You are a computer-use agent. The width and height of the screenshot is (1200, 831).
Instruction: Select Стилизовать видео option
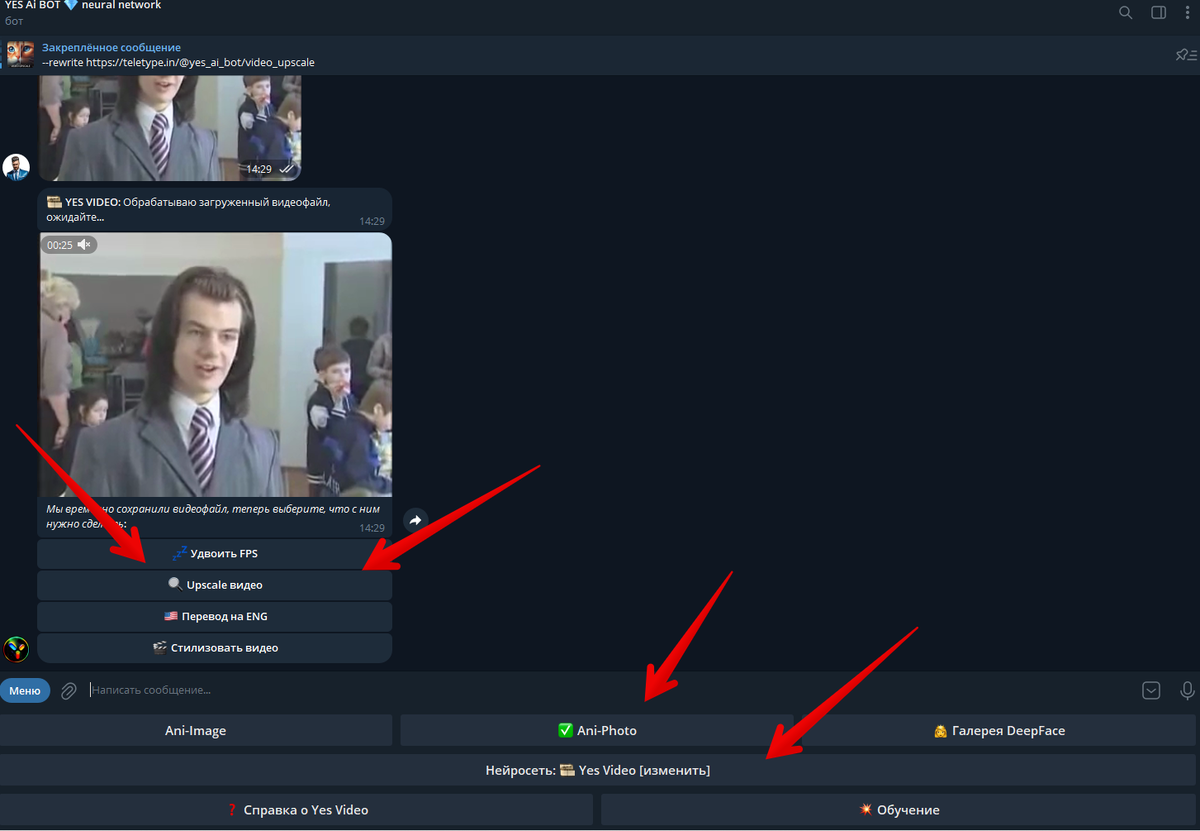click(x=214, y=647)
